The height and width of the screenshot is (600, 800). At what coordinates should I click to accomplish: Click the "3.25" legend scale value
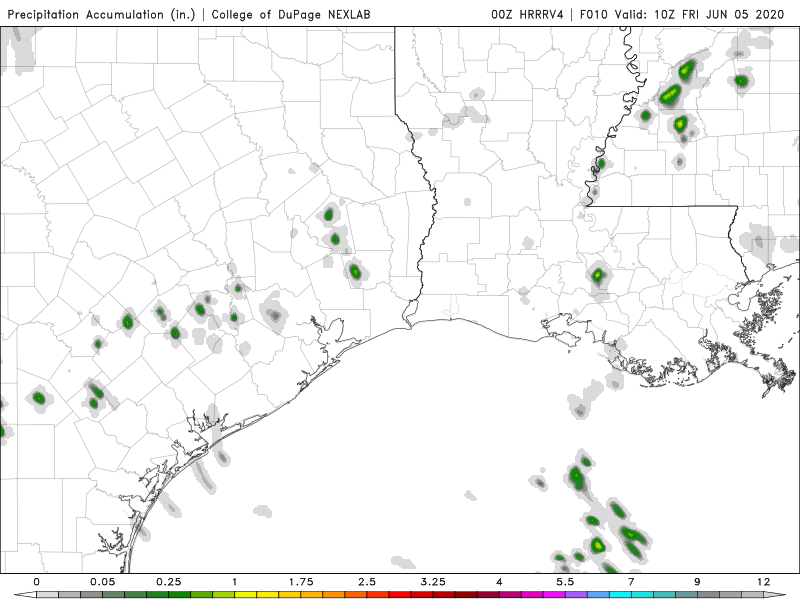(433, 582)
